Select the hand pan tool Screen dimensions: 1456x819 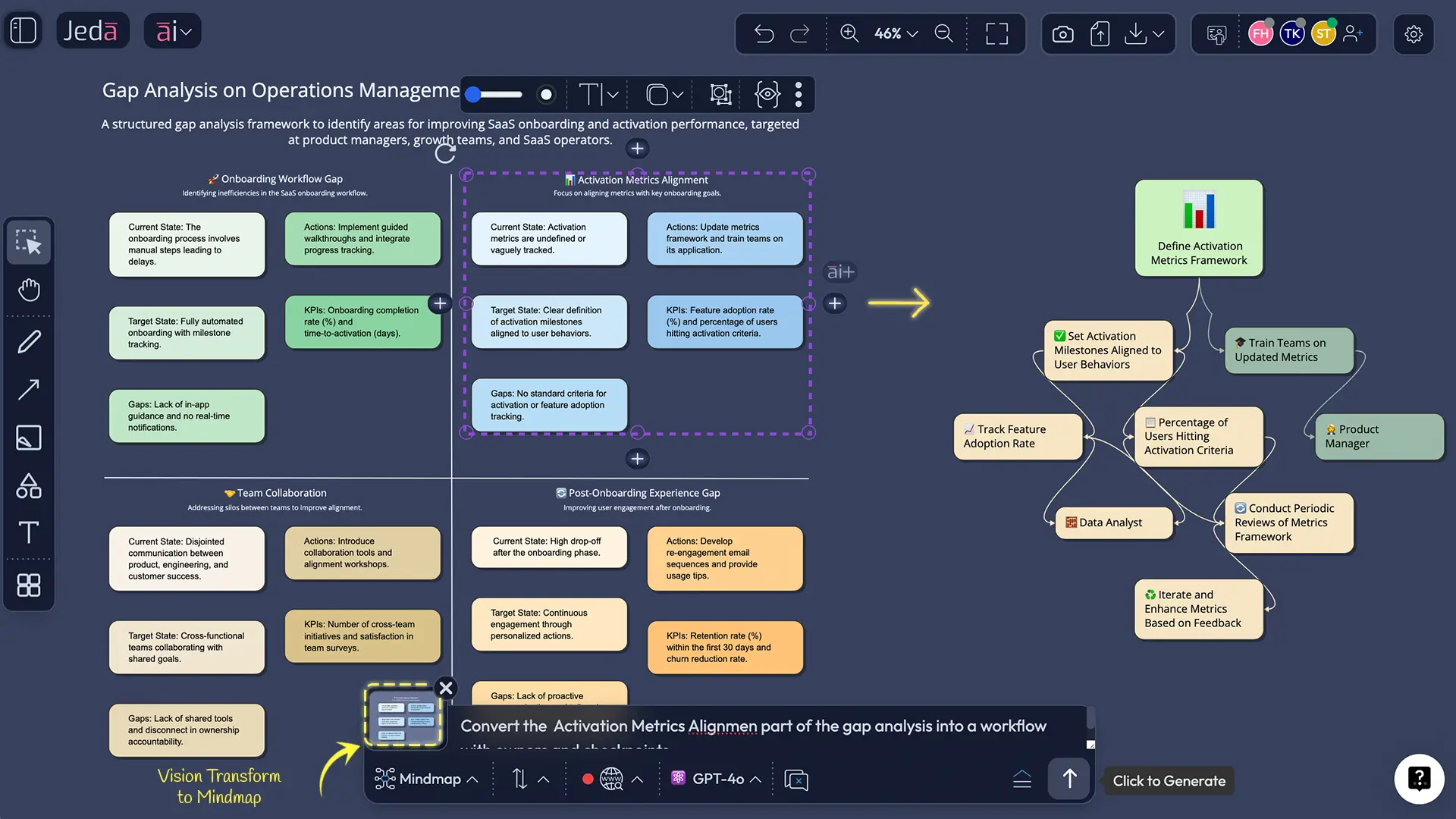tap(29, 290)
